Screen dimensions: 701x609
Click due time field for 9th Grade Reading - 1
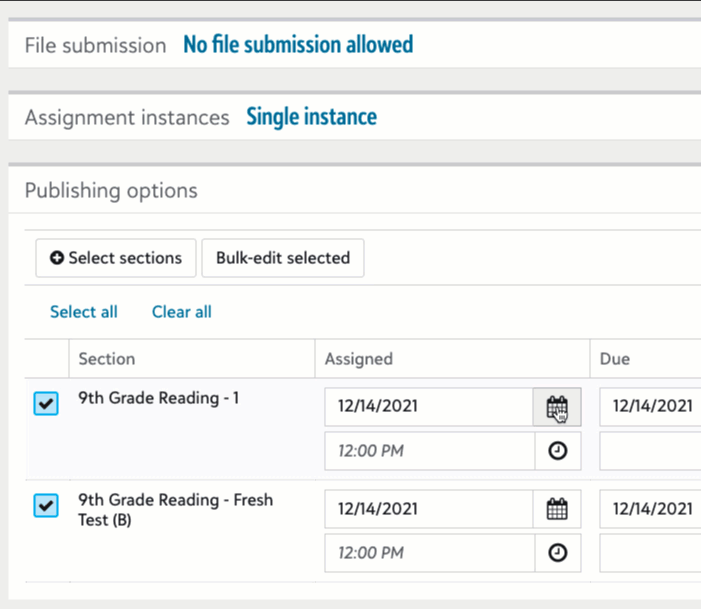pyautogui.click(x=650, y=451)
